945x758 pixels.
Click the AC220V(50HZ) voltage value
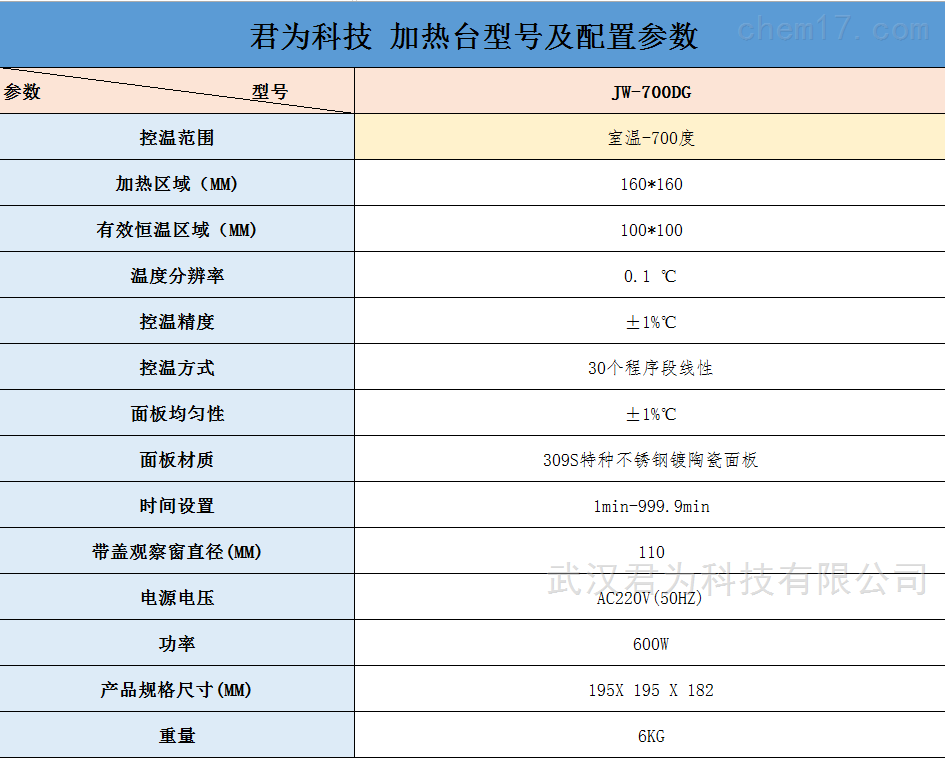651,598
